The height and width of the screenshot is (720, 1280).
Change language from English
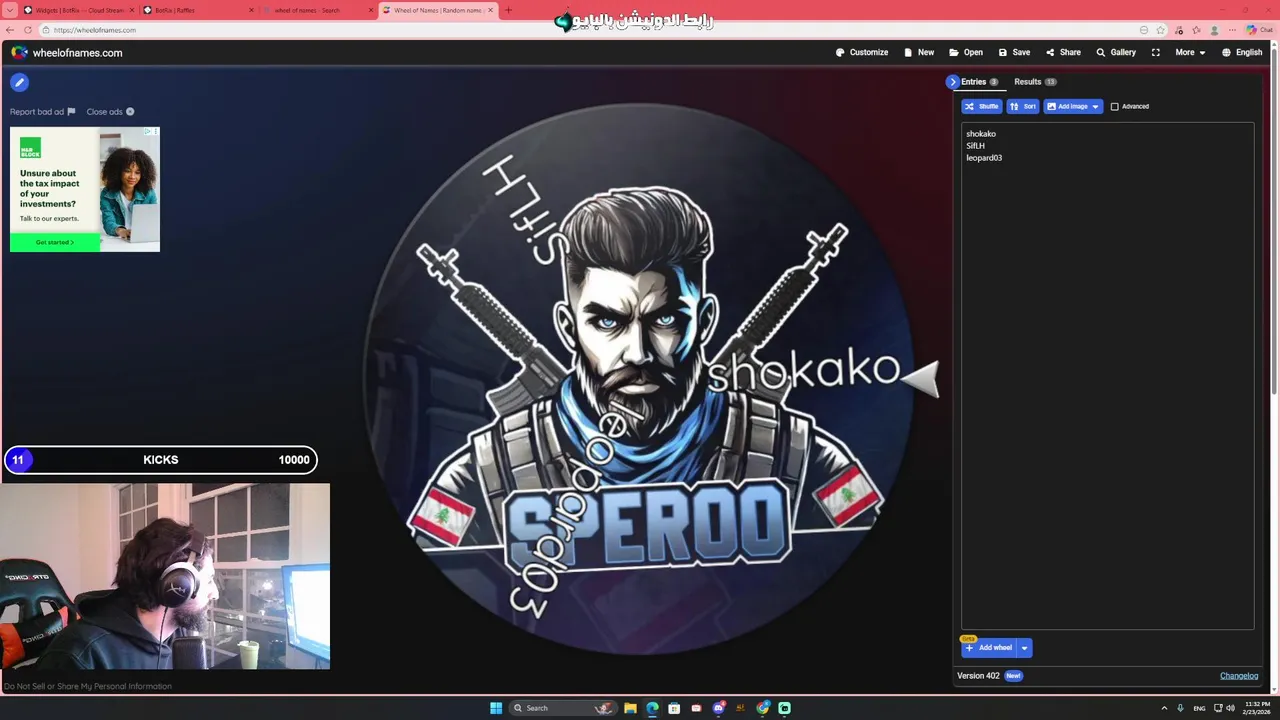point(1242,52)
